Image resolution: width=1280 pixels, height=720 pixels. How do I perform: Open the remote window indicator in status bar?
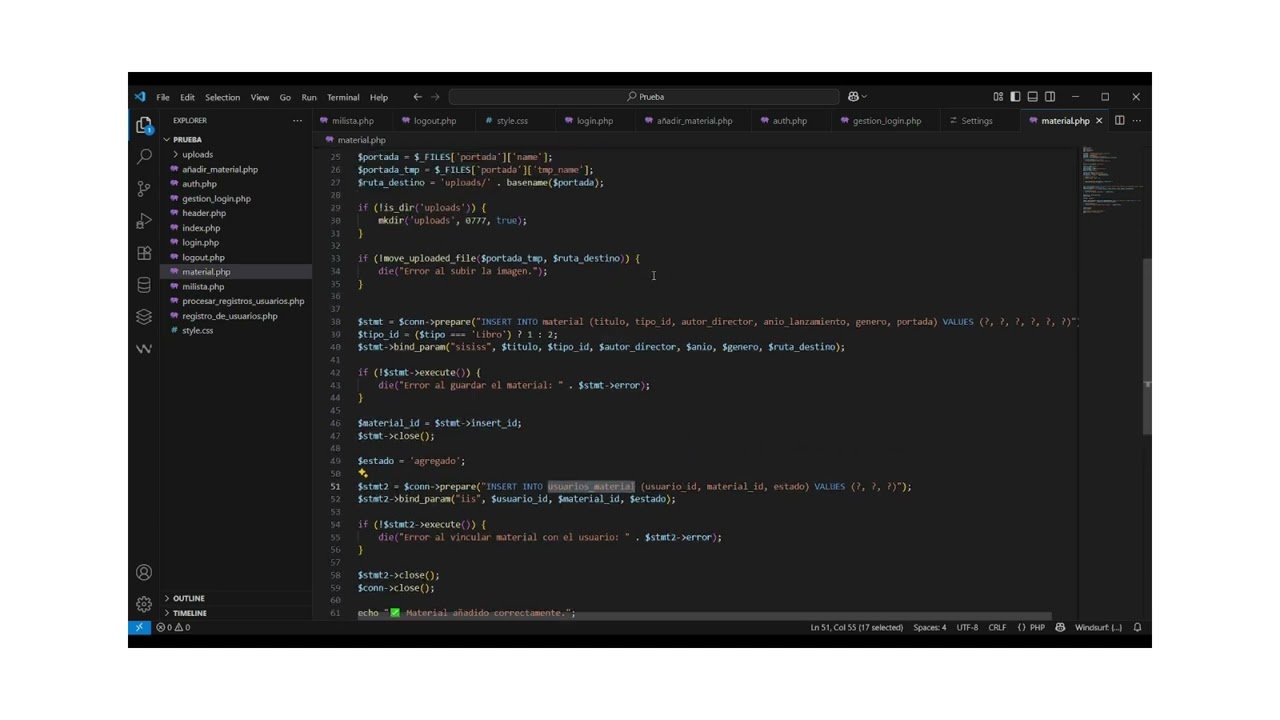point(139,627)
